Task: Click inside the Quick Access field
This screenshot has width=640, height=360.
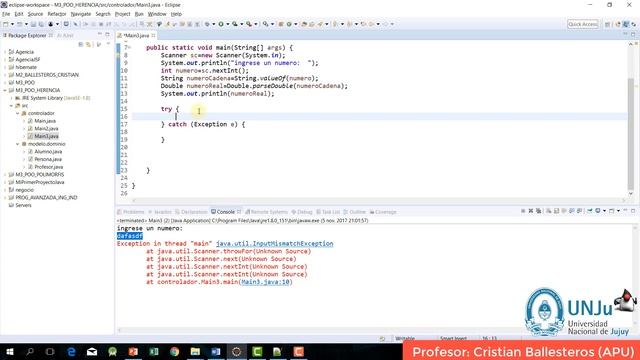Action: pos(582,24)
